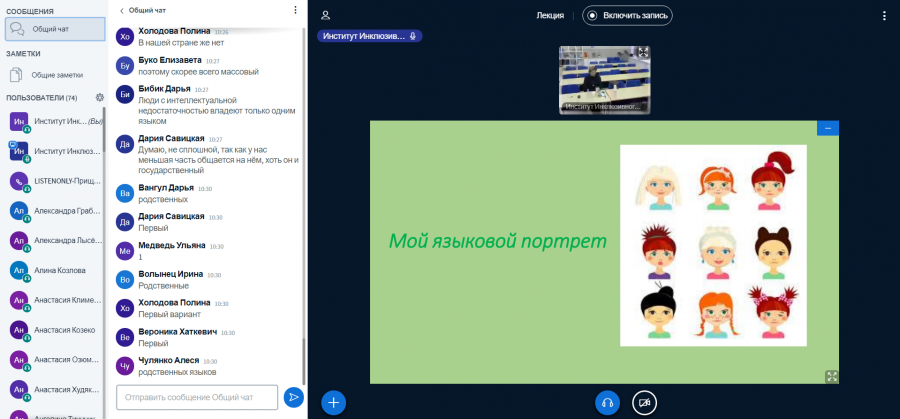Open the user list settings gear

tap(99, 98)
